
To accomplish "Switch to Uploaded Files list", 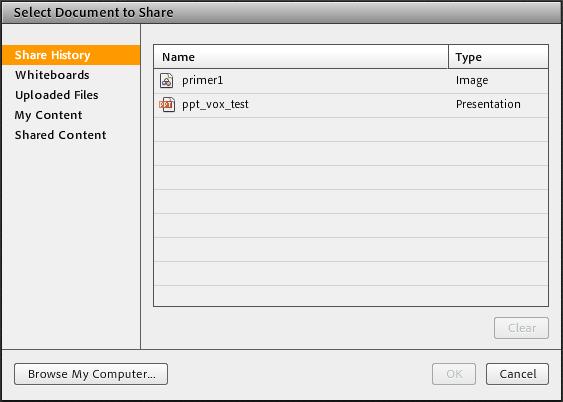I will point(57,95).
